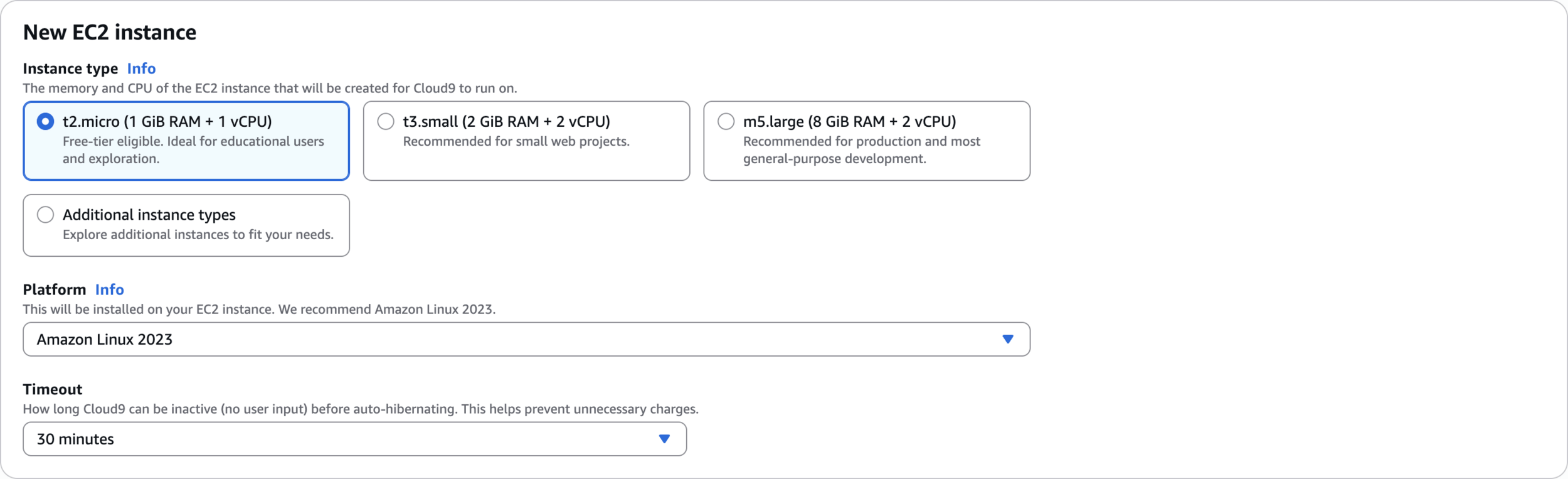Click the 'New EC2 instance' heading
The height and width of the screenshot is (479, 1568).
[x=110, y=33]
